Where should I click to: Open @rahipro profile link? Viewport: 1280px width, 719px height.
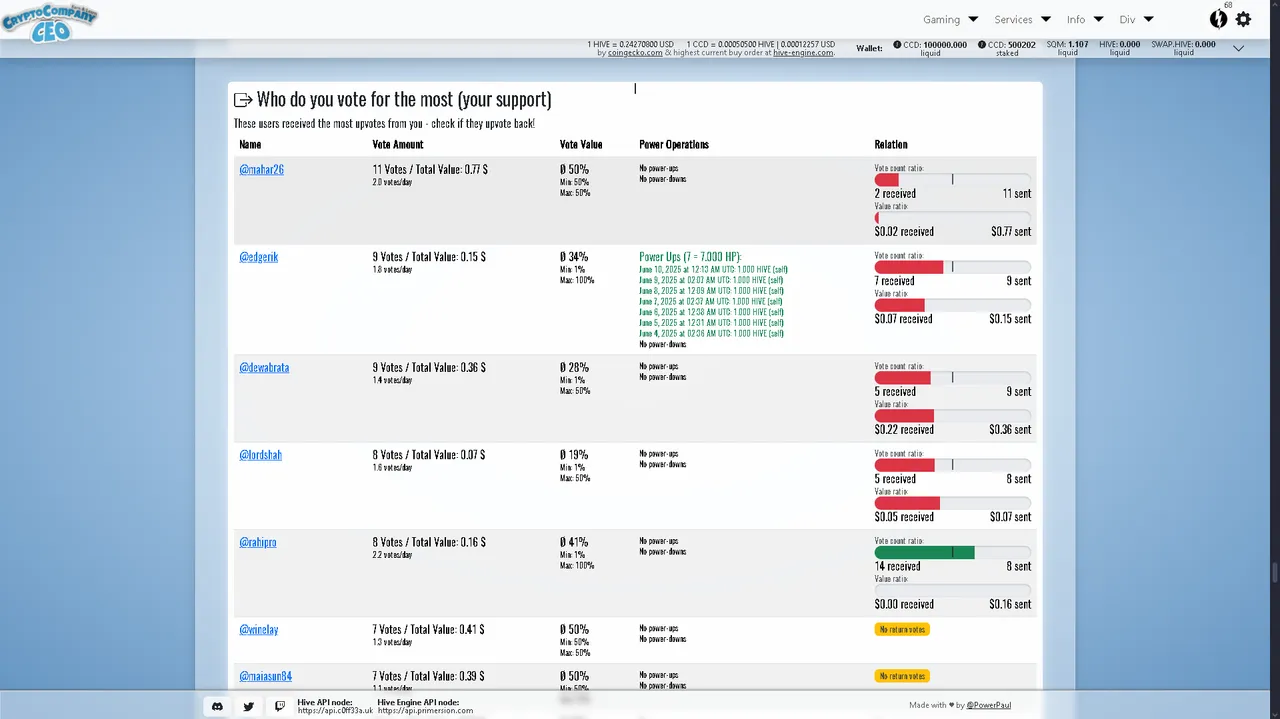tap(257, 542)
